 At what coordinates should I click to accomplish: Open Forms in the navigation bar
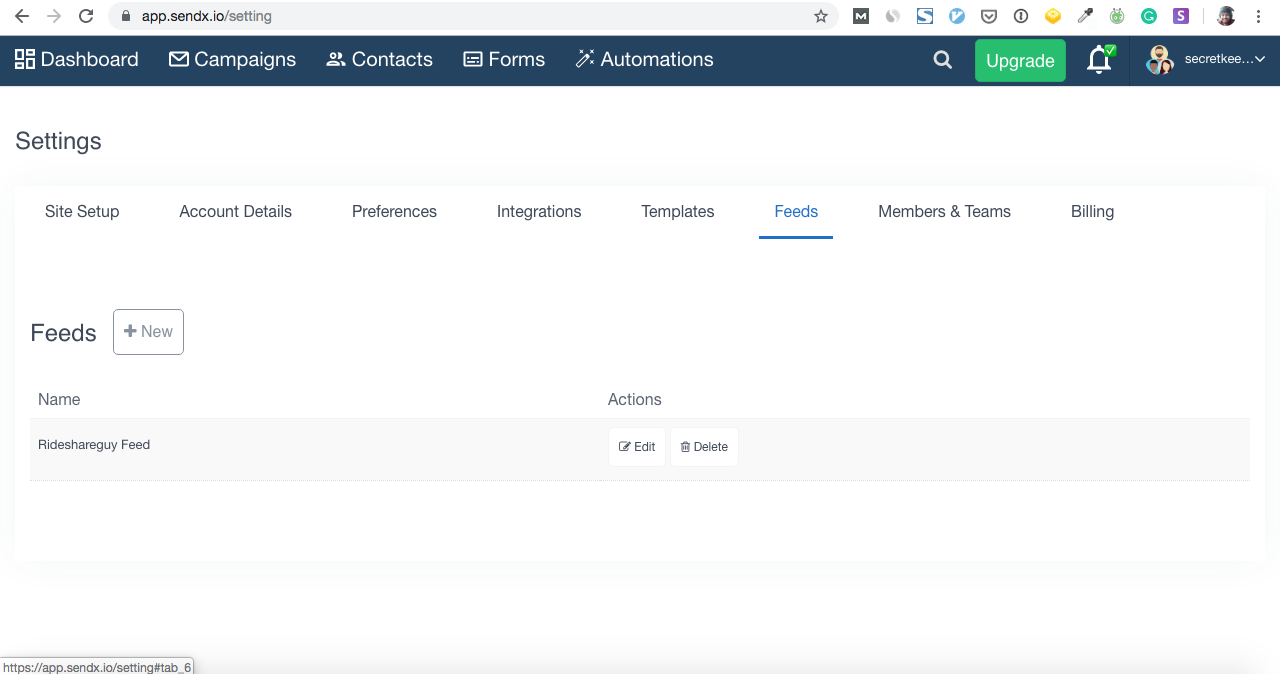click(x=504, y=60)
